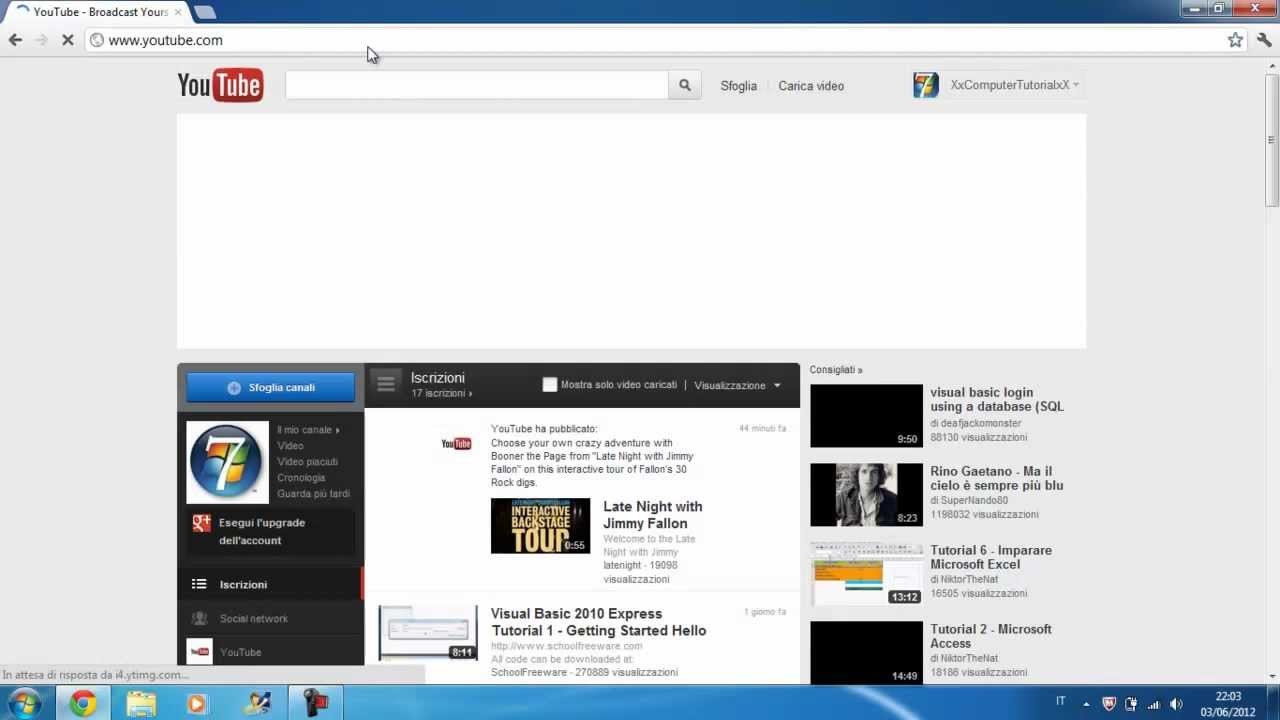The image size is (1280, 720).
Task: Click Chrome icon in taskbar
Action: (x=83, y=703)
